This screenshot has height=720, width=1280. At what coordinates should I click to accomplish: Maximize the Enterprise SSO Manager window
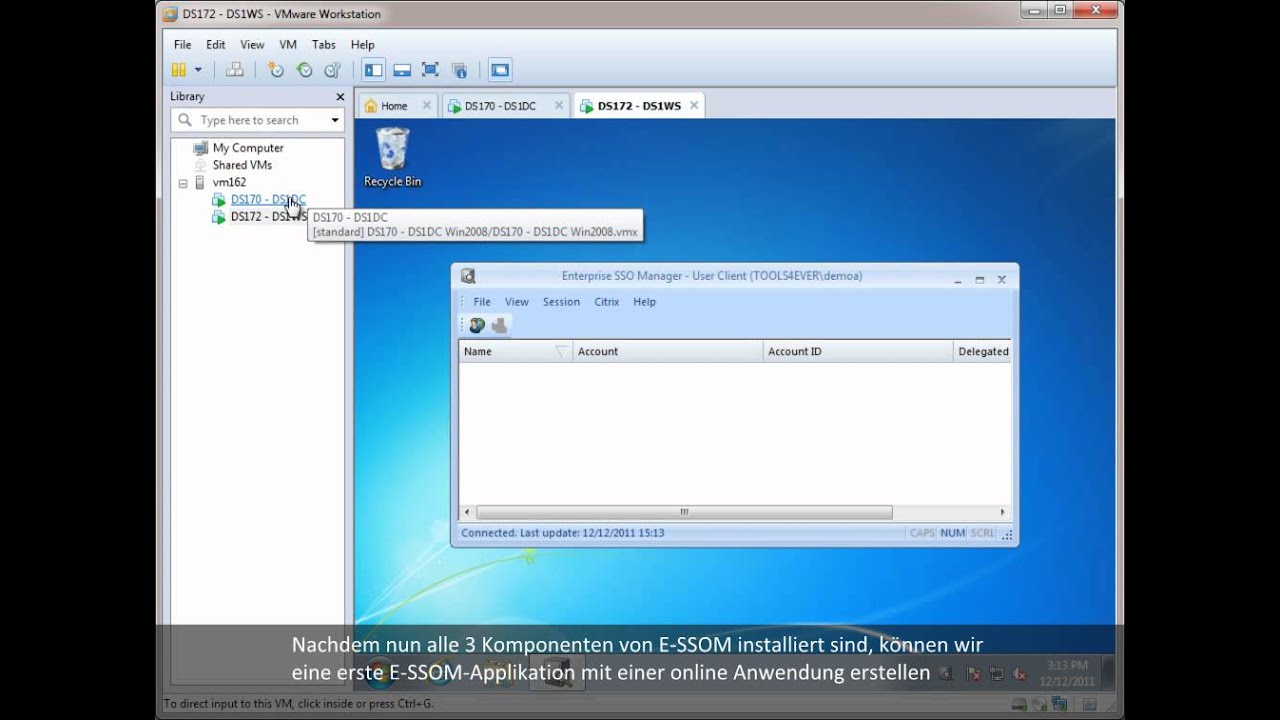tap(980, 279)
